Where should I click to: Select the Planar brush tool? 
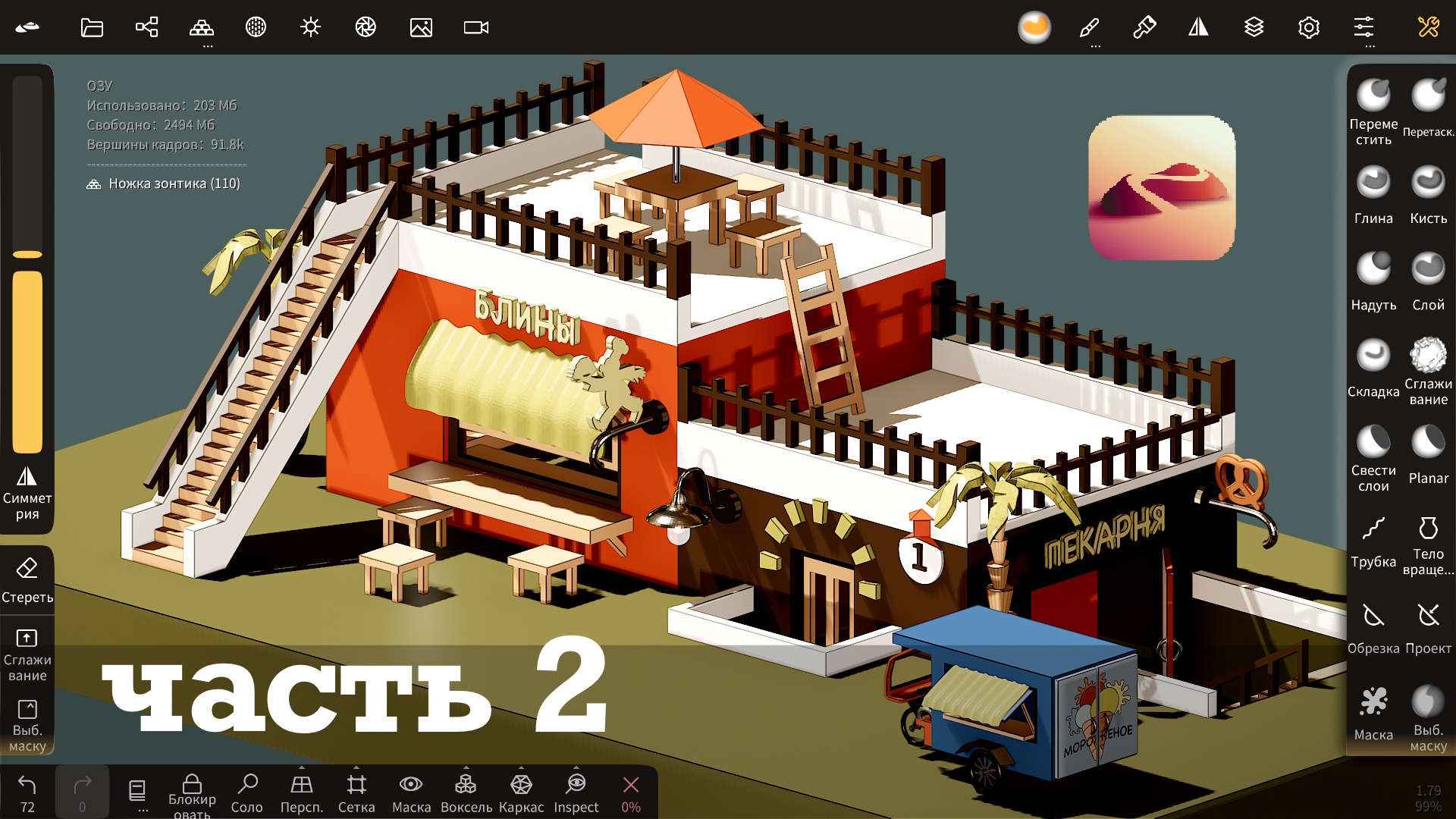(1428, 455)
